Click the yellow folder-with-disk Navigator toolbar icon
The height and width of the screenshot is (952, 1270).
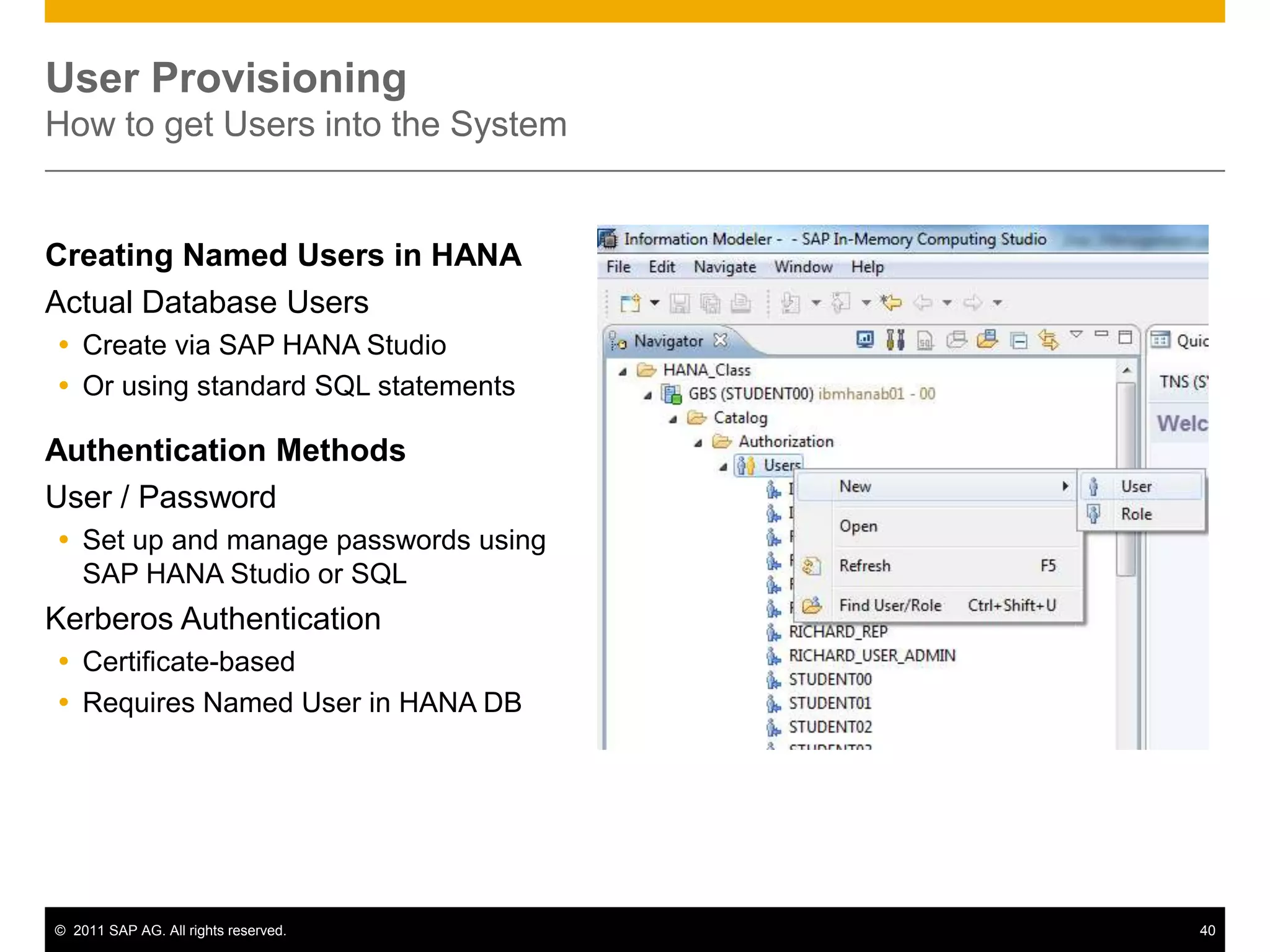[x=987, y=339]
